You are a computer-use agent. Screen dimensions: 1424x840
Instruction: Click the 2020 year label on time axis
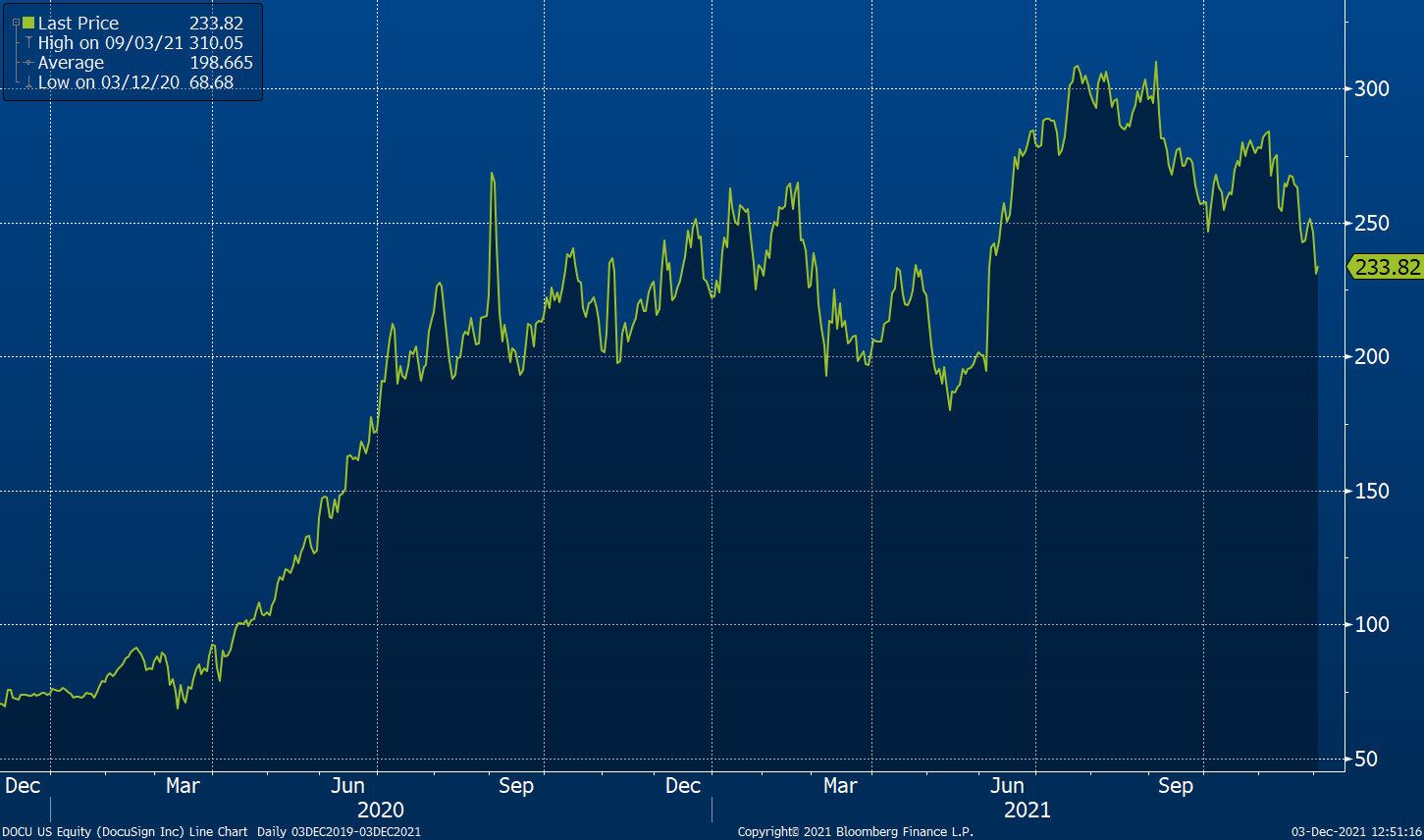point(381,811)
